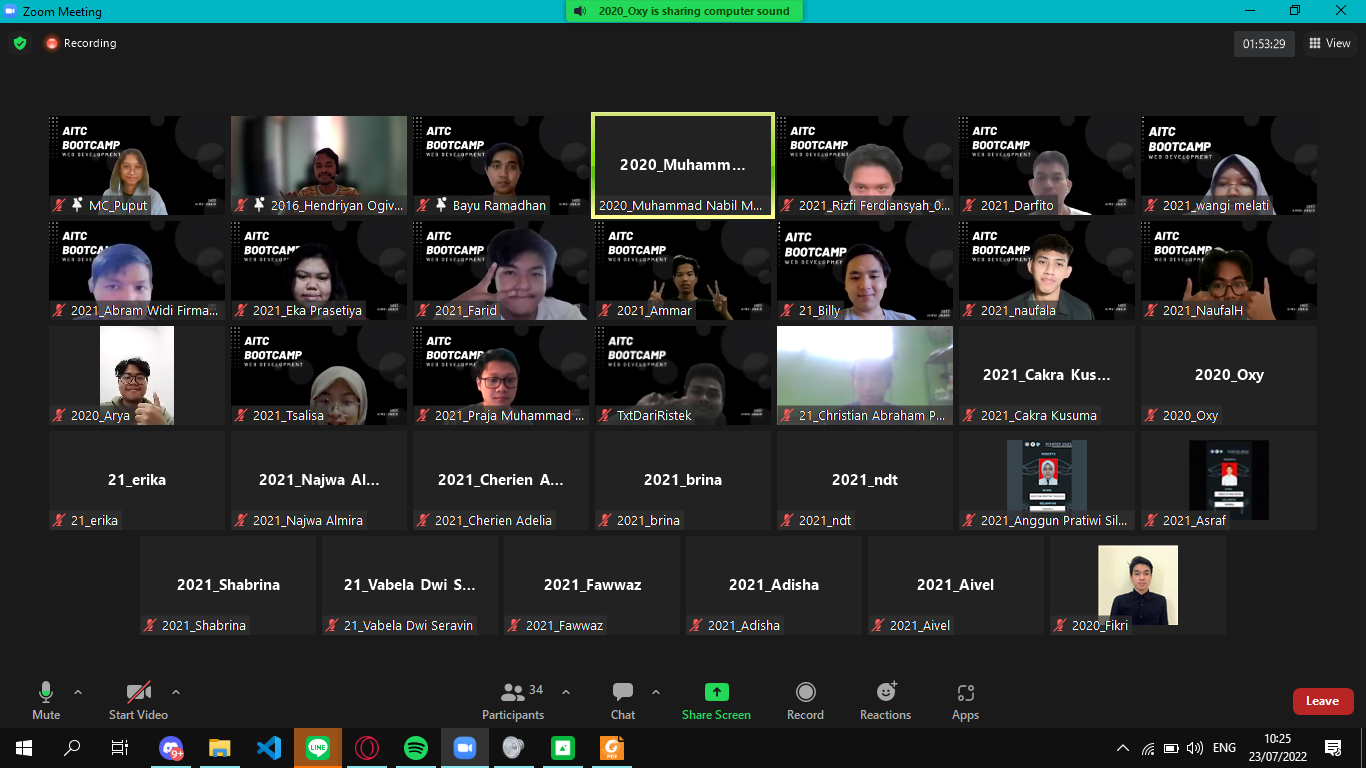Launch Spotify from the taskbar
This screenshot has width=1366, height=768.
pyautogui.click(x=416, y=747)
